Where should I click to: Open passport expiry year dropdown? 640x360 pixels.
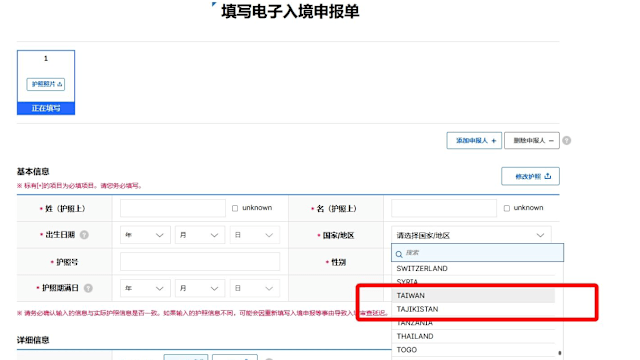[145, 288]
